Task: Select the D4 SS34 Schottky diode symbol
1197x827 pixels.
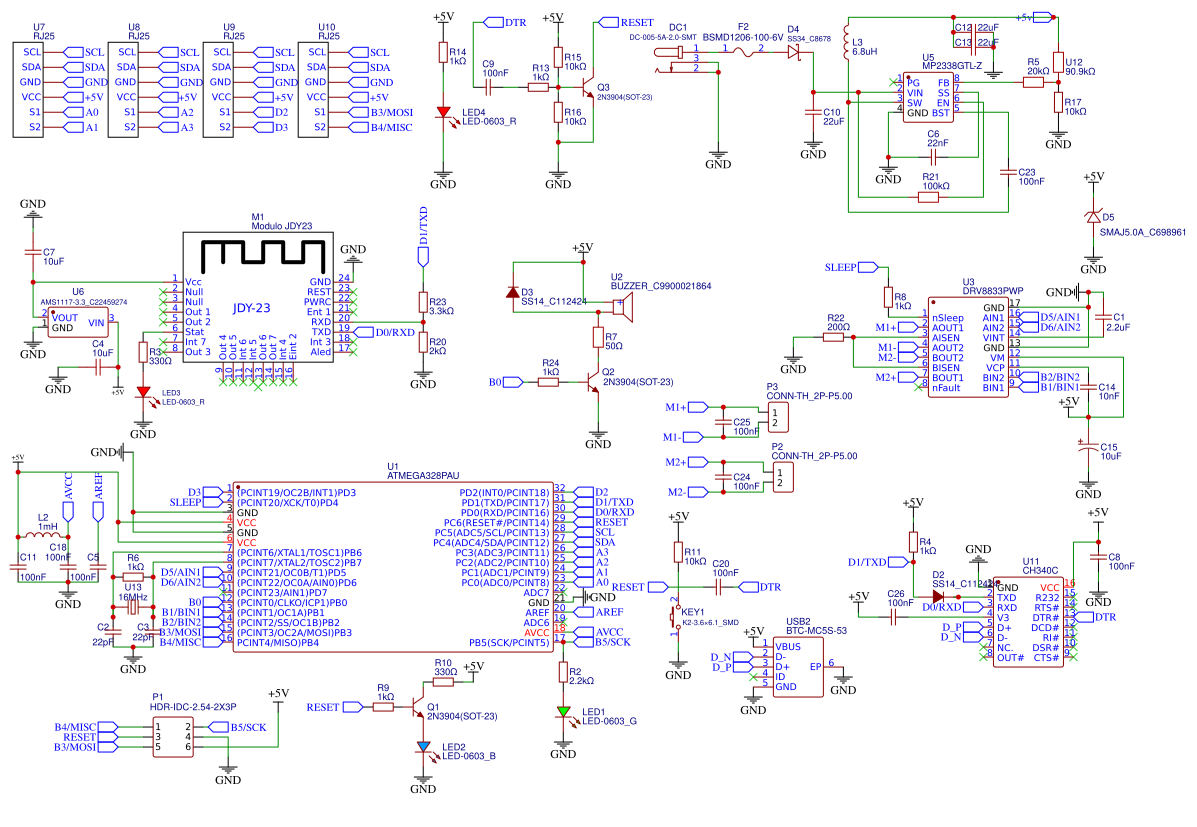Action: pos(794,52)
